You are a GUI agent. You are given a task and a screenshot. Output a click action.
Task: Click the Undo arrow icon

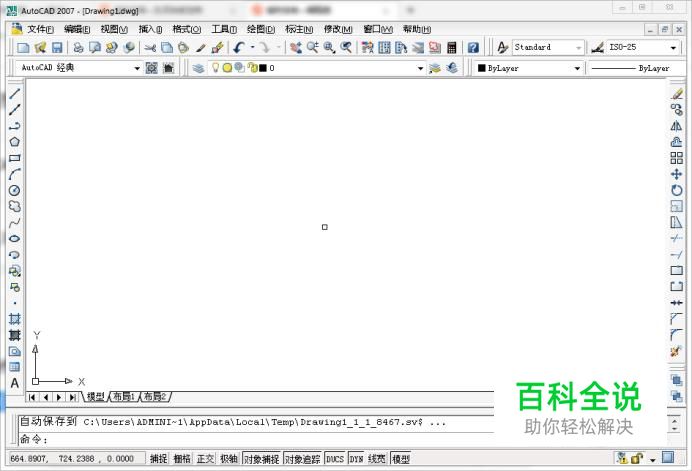click(x=239, y=47)
